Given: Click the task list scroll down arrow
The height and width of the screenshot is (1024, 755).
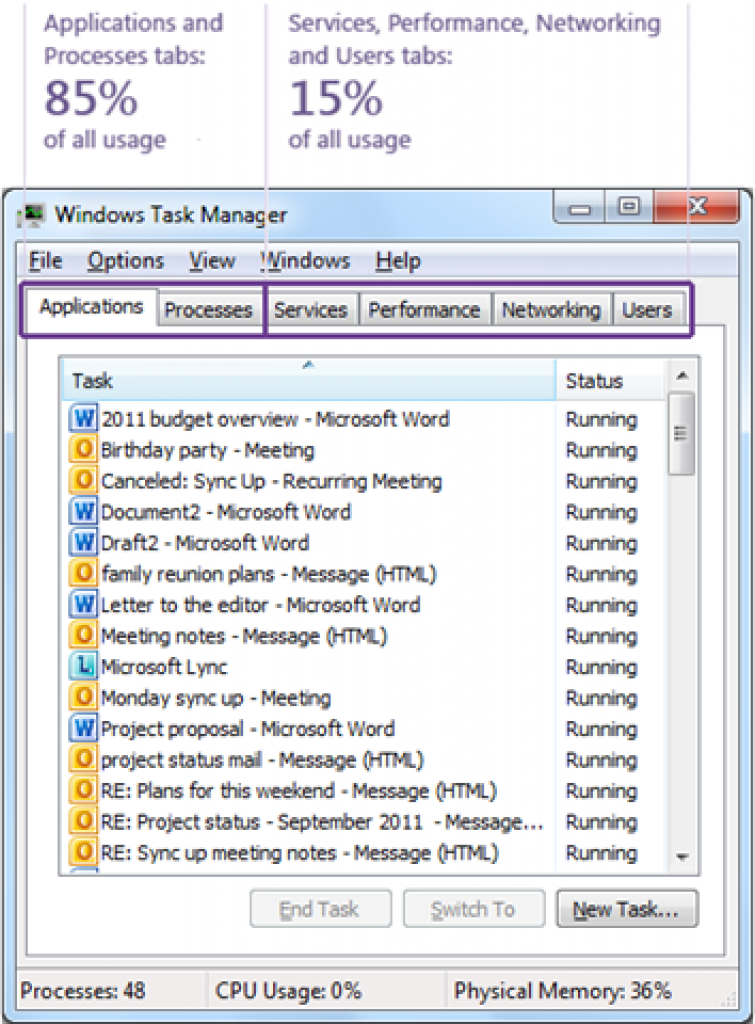Looking at the screenshot, I should coord(682,856).
